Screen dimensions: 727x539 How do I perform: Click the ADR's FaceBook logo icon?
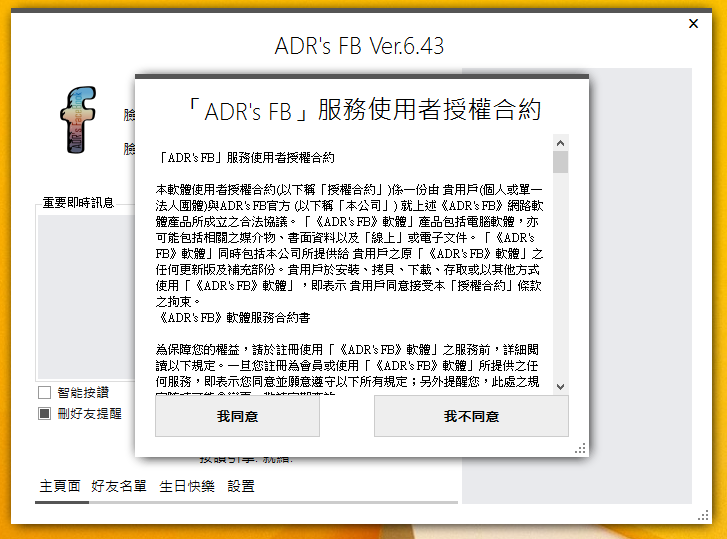(x=78, y=120)
